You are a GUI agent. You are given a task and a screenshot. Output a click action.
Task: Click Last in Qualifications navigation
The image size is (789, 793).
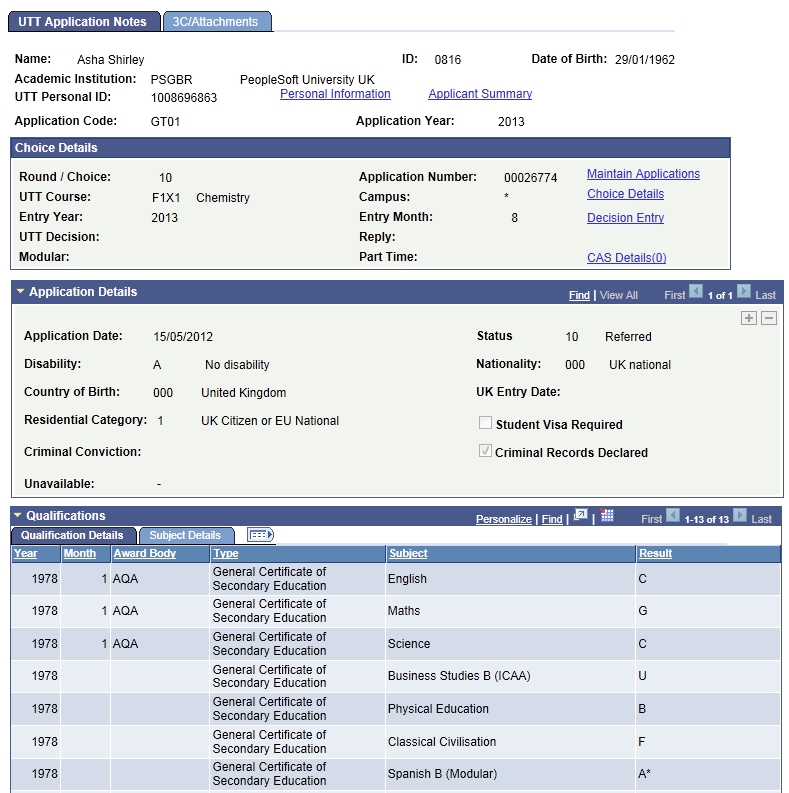(x=761, y=519)
